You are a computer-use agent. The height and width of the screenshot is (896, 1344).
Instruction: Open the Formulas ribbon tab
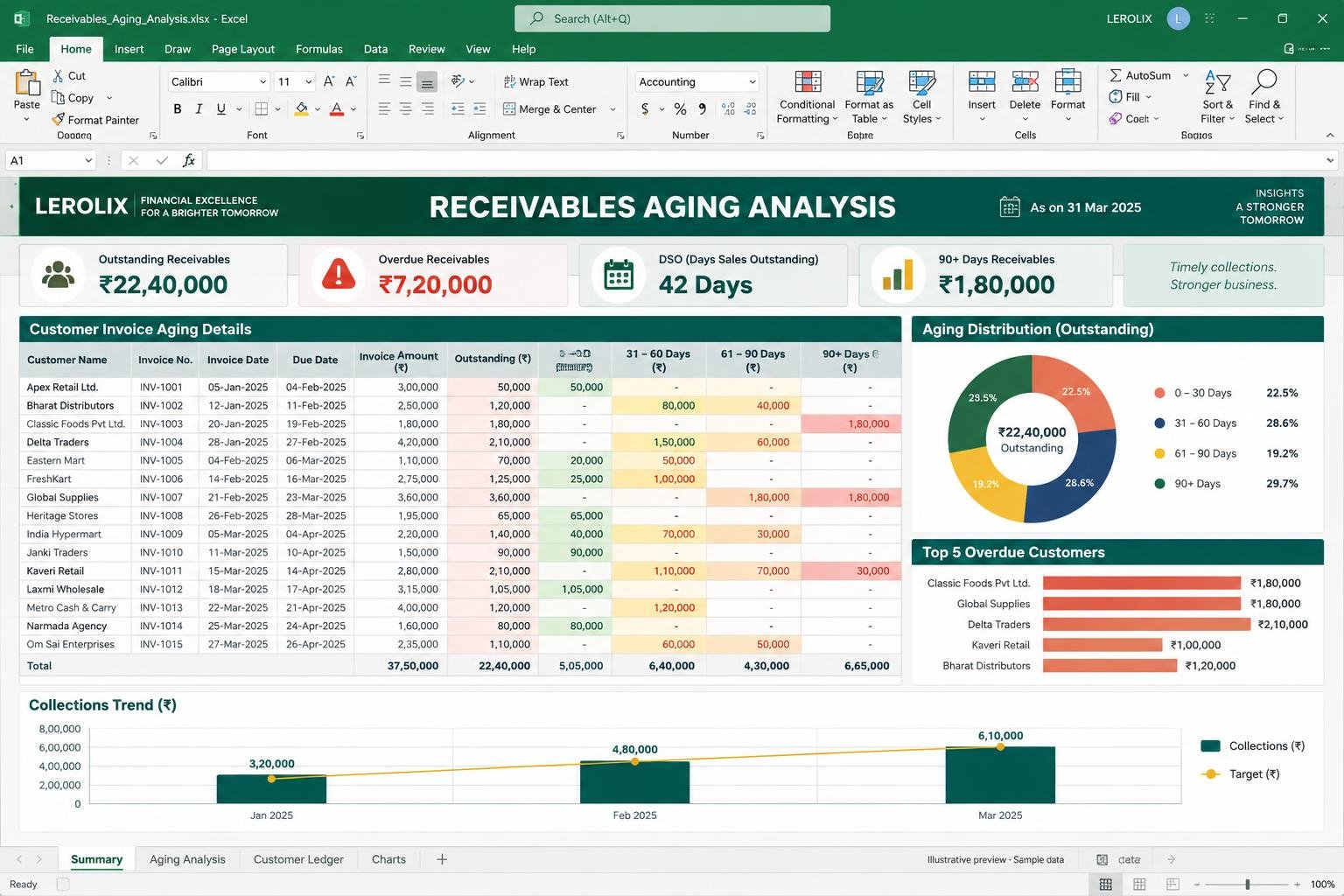pyautogui.click(x=319, y=49)
